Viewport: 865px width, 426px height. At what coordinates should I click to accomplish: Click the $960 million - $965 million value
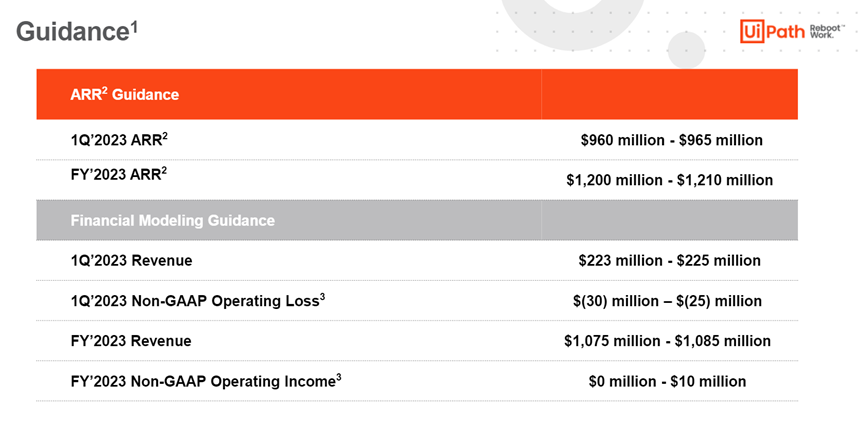[672, 140]
